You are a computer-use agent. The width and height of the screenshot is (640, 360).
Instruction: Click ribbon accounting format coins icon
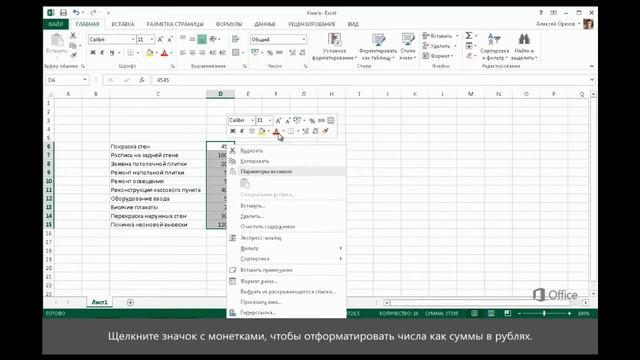click(255, 53)
